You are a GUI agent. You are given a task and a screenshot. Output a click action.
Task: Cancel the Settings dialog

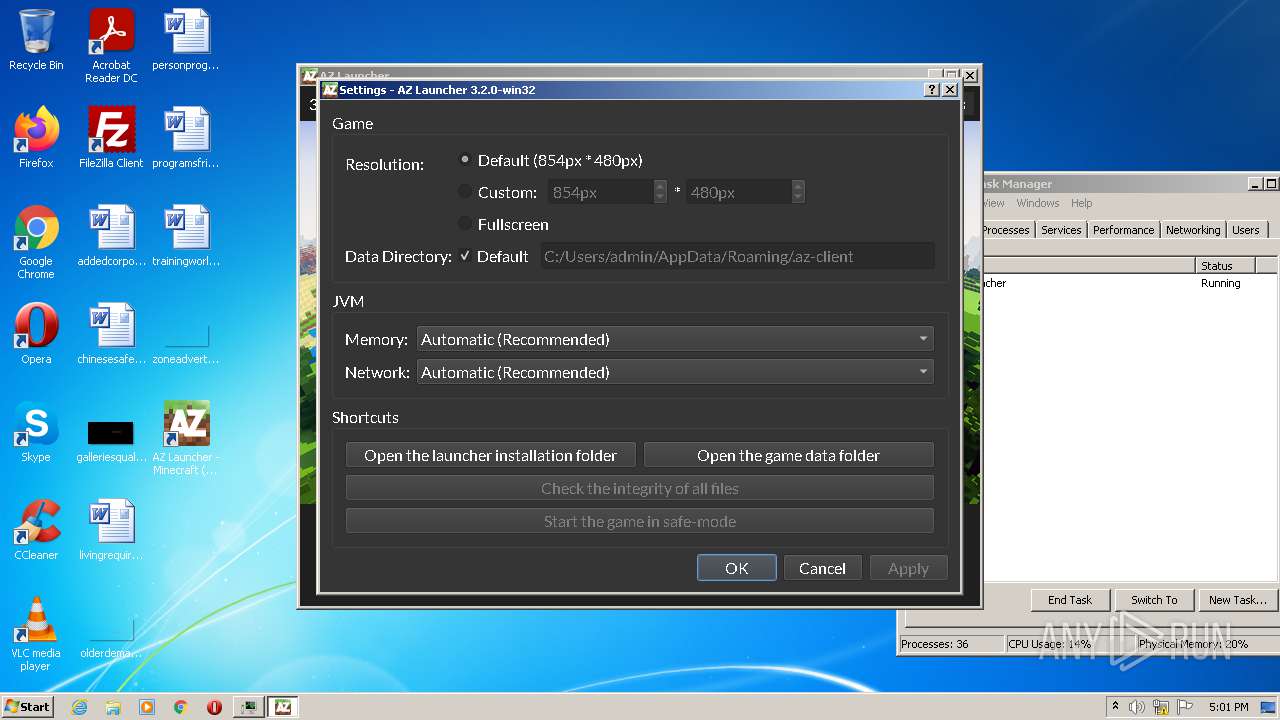pos(822,568)
